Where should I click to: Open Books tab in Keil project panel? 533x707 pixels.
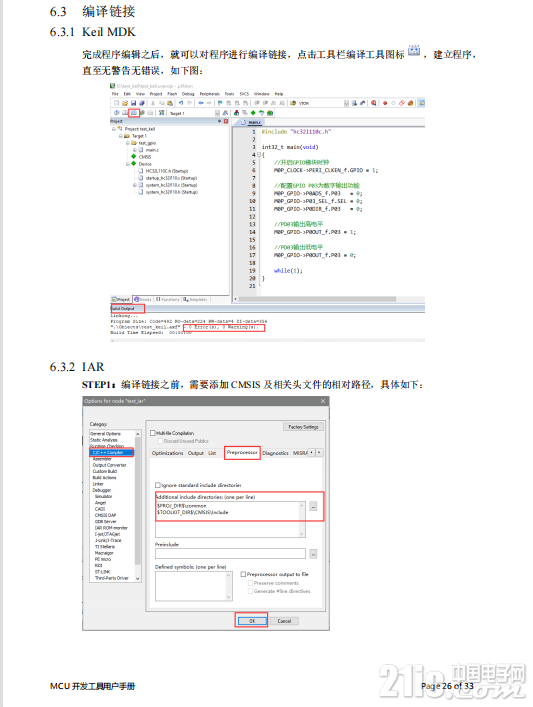(142, 299)
